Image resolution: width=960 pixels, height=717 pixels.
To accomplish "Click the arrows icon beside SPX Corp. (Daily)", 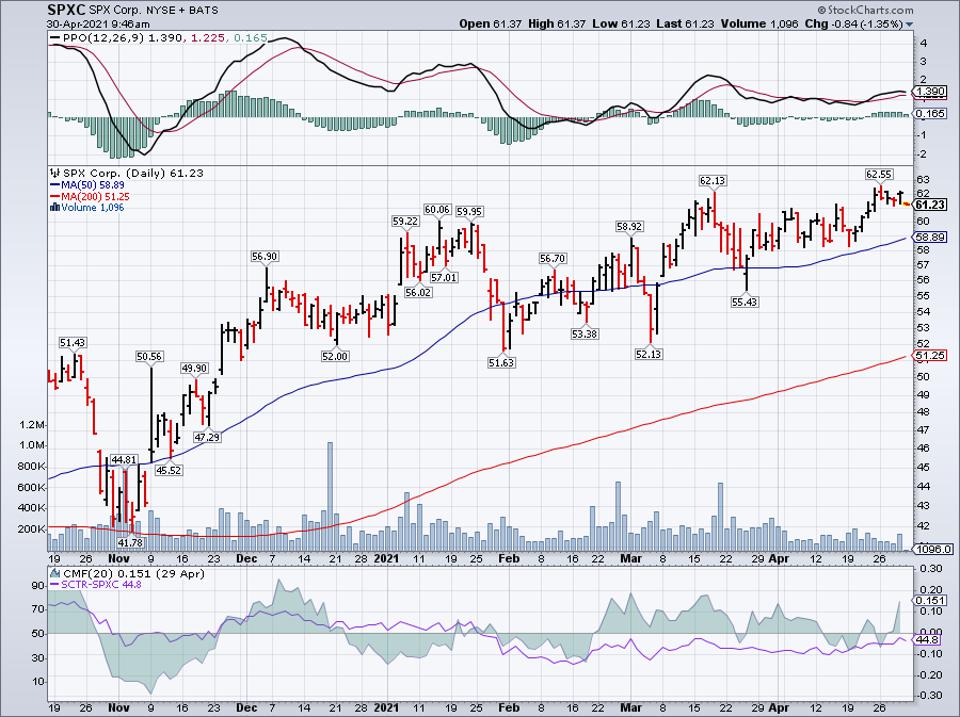I will click(x=55, y=173).
